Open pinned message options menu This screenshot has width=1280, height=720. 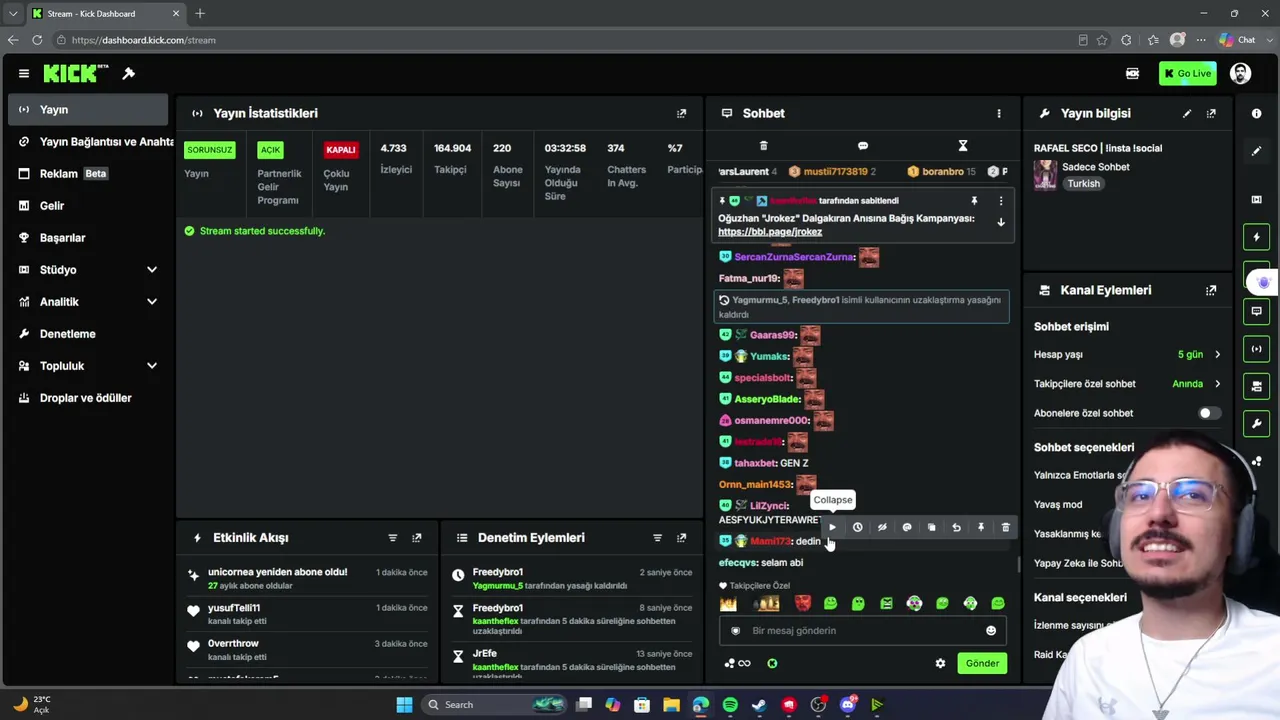tap(1000, 201)
